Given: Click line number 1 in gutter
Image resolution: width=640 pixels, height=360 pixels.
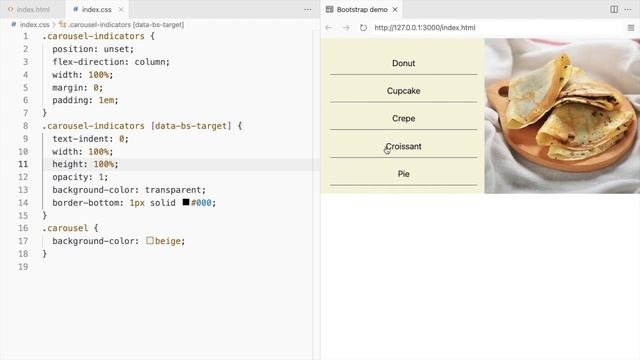Looking at the screenshot, I should pos(26,36).
